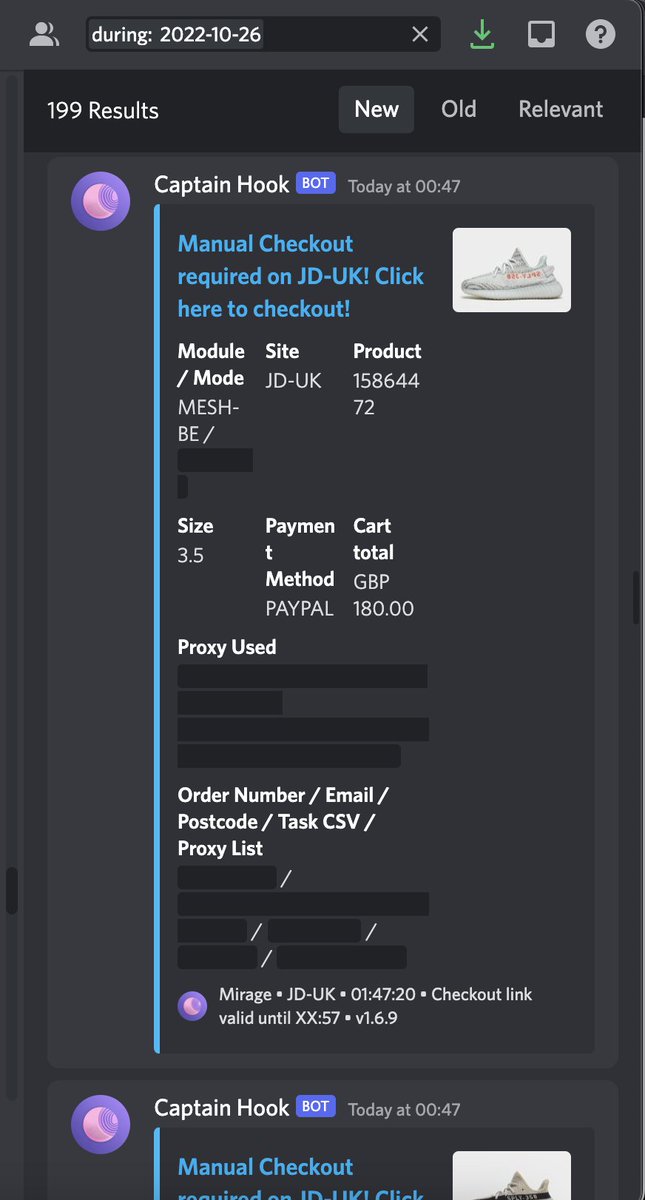Click the first message's BOT tag

tap(316, 184)
